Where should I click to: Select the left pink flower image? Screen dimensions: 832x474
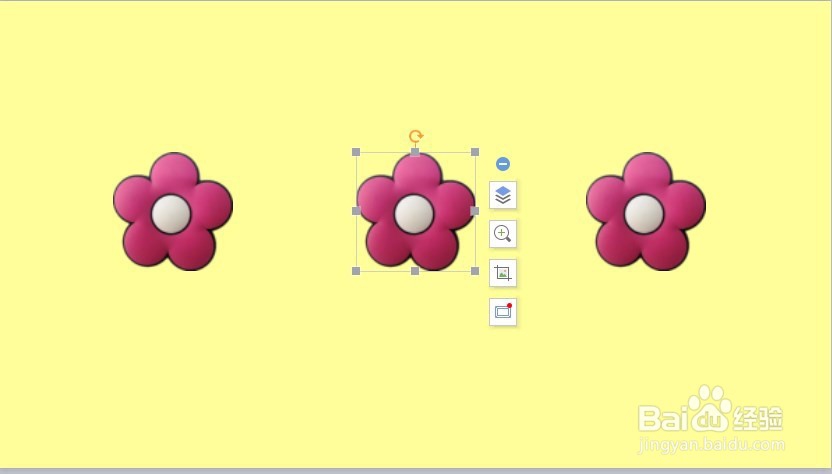173,211
